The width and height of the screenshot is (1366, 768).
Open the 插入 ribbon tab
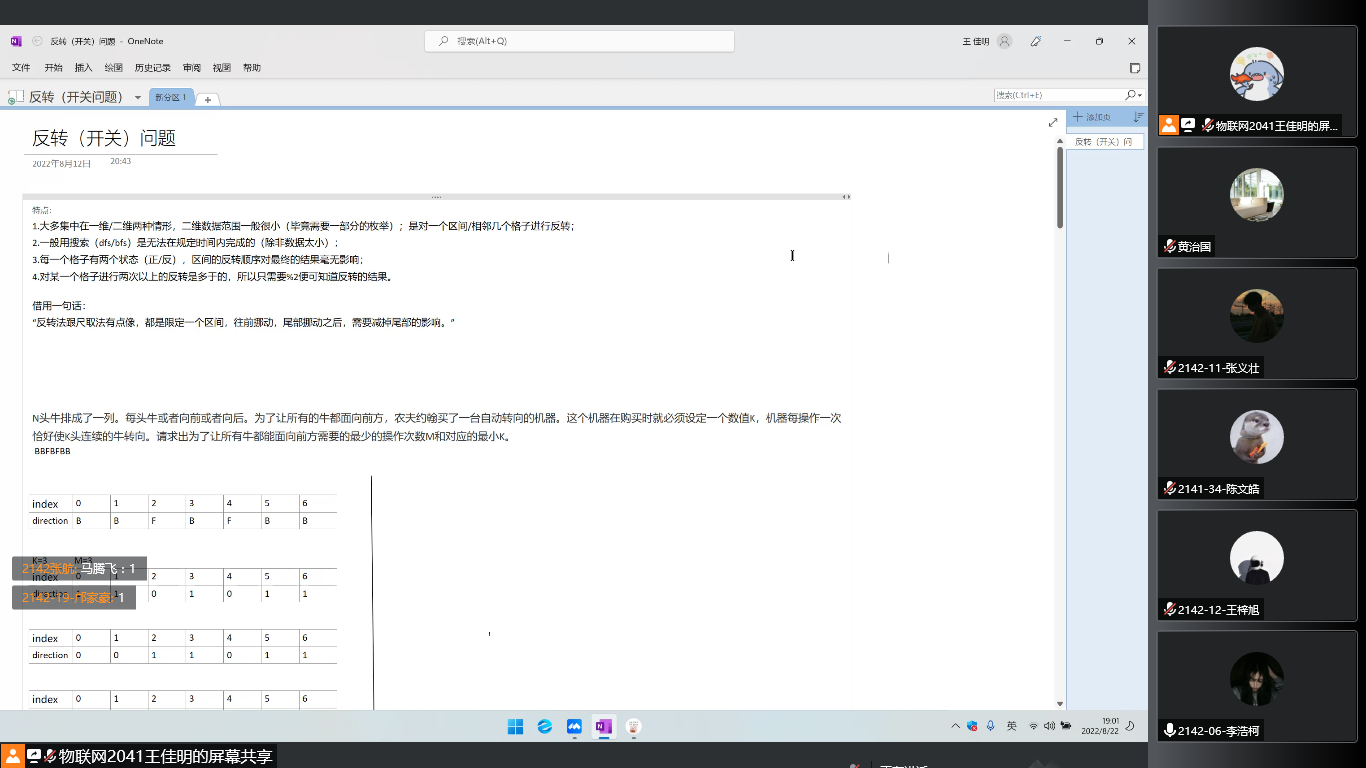84,68
